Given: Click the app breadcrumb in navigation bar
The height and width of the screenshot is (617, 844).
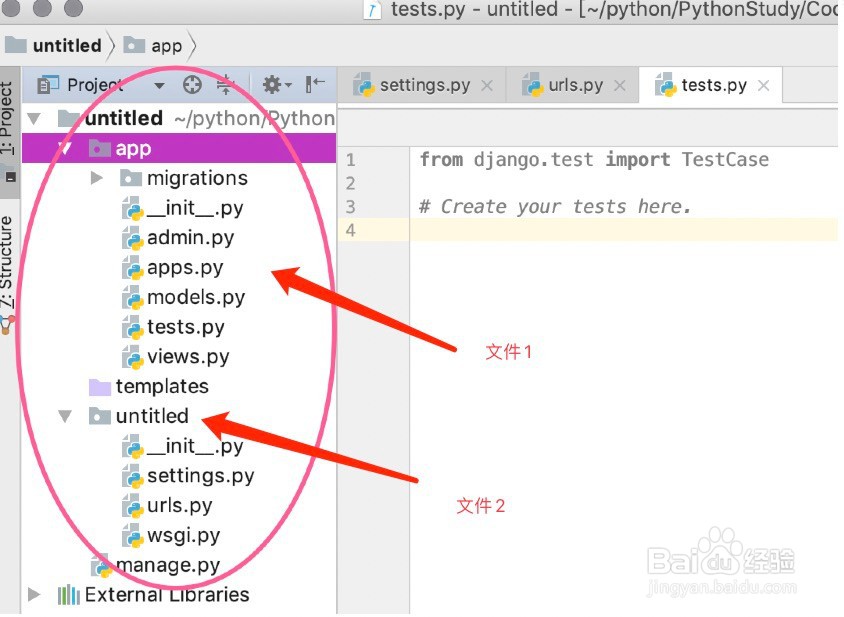Looking at the screenshot, I should 166,46.
